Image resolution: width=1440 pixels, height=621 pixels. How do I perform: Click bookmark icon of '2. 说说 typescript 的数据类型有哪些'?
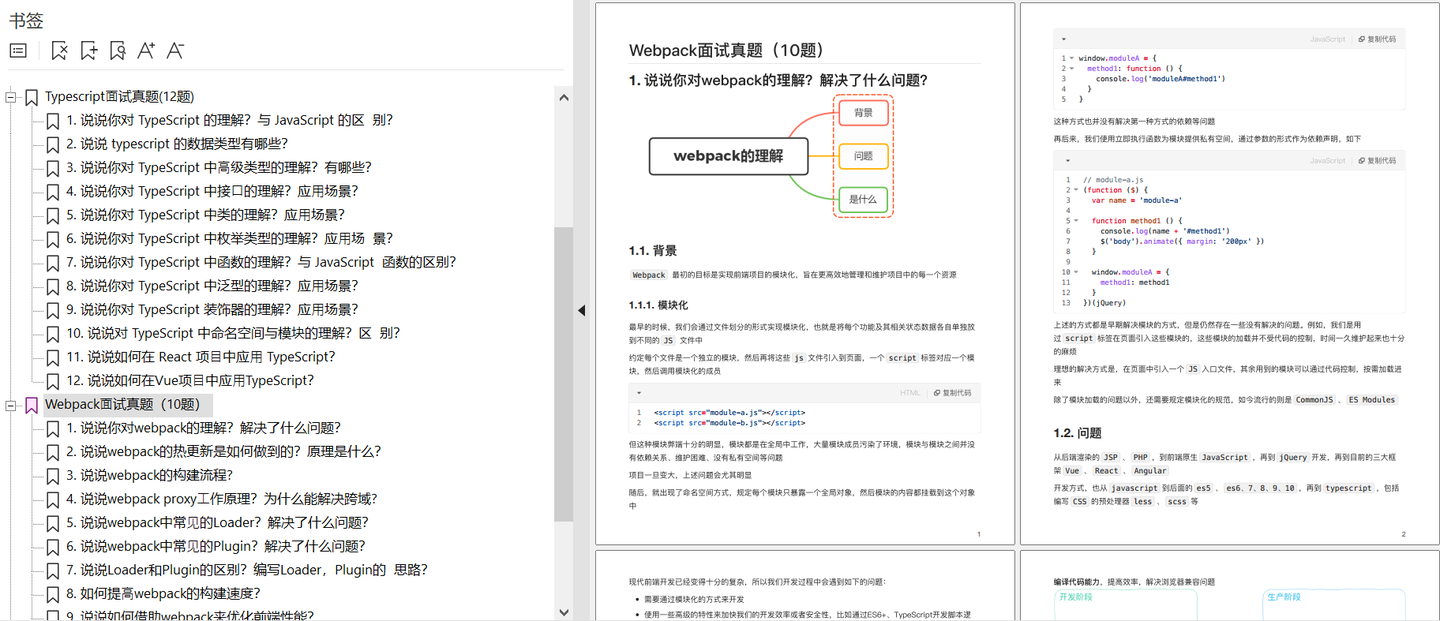coord(53,144)
